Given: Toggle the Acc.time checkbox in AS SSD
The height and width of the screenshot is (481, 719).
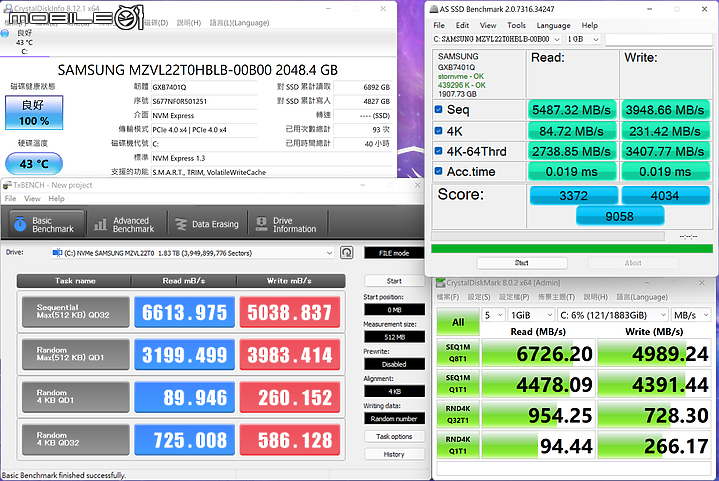Looking at the screenshot, I should click(438, 171).
